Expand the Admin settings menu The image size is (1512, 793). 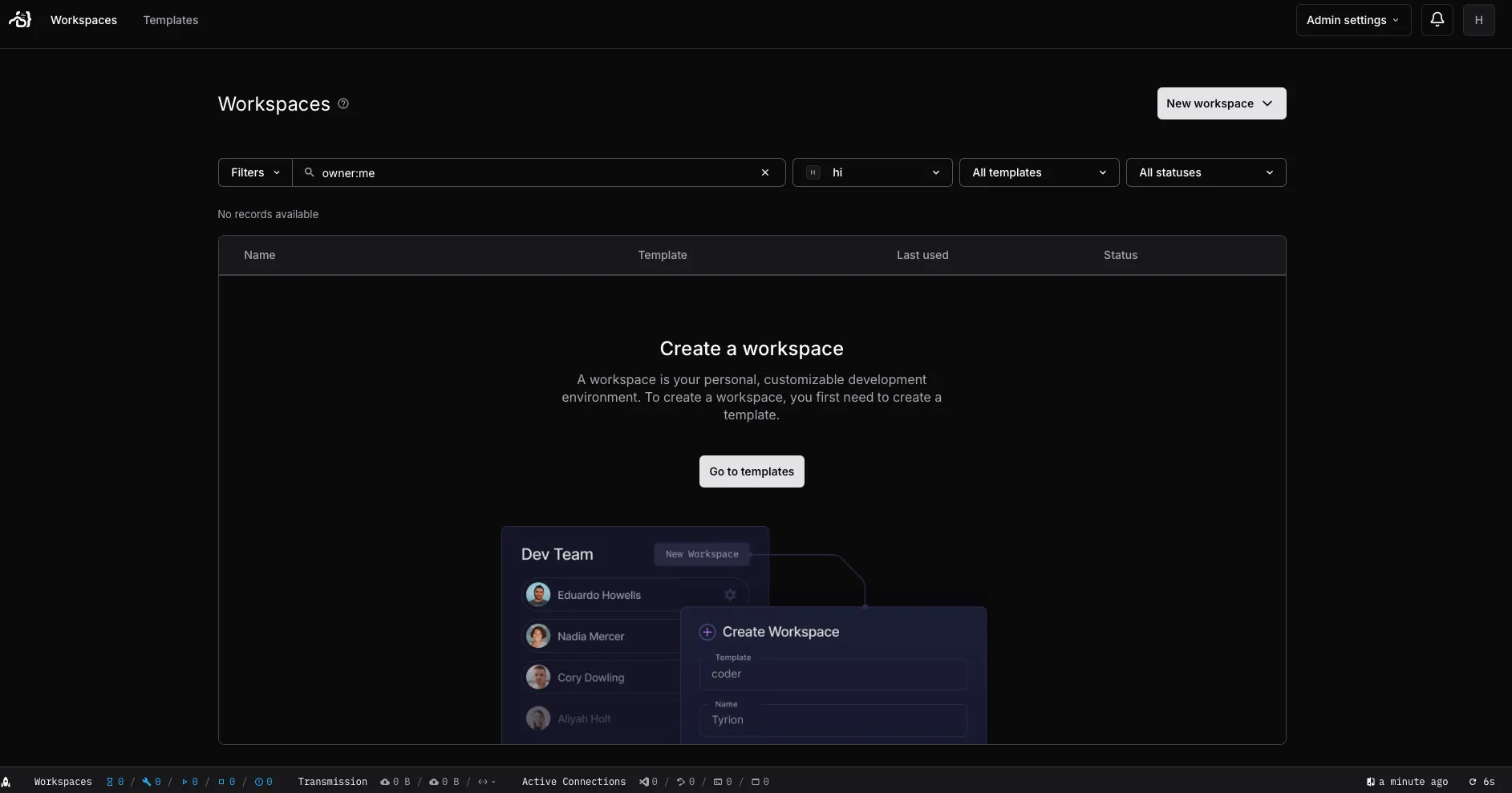(1352, 20)
